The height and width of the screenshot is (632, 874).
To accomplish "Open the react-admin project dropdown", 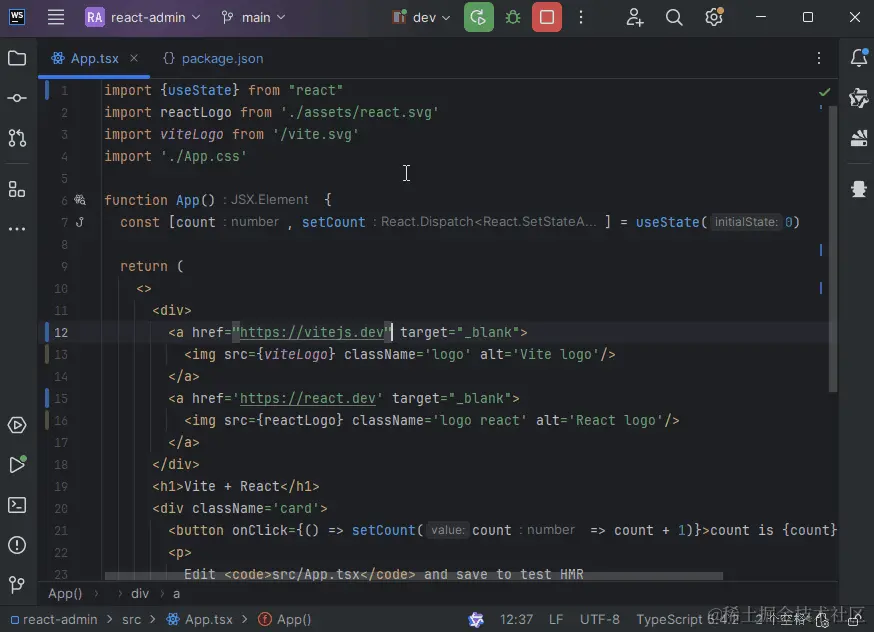I will tap(143, 17).
